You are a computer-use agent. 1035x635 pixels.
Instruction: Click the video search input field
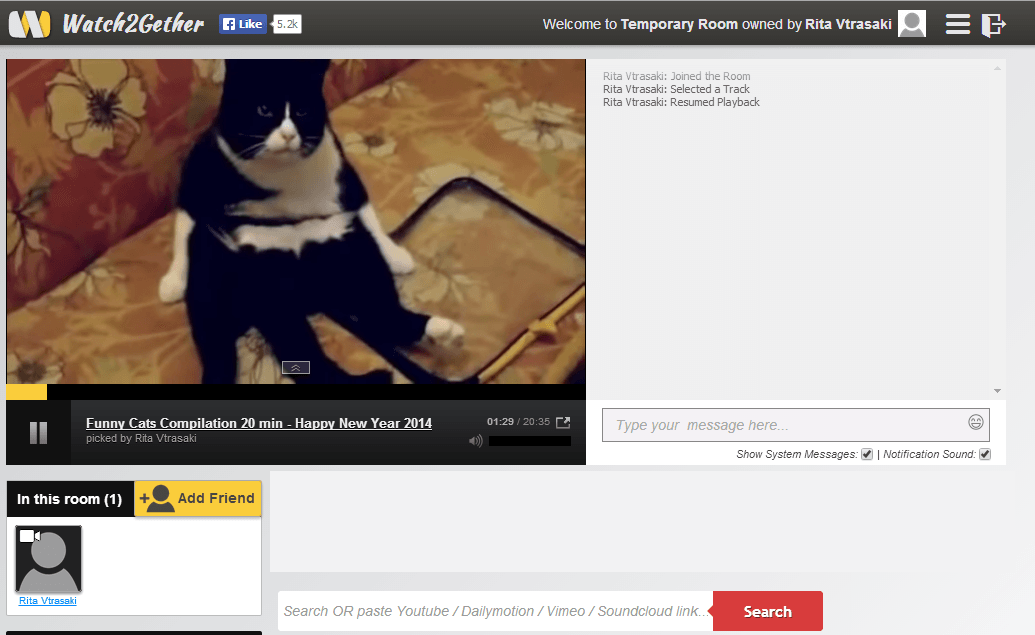495,611
